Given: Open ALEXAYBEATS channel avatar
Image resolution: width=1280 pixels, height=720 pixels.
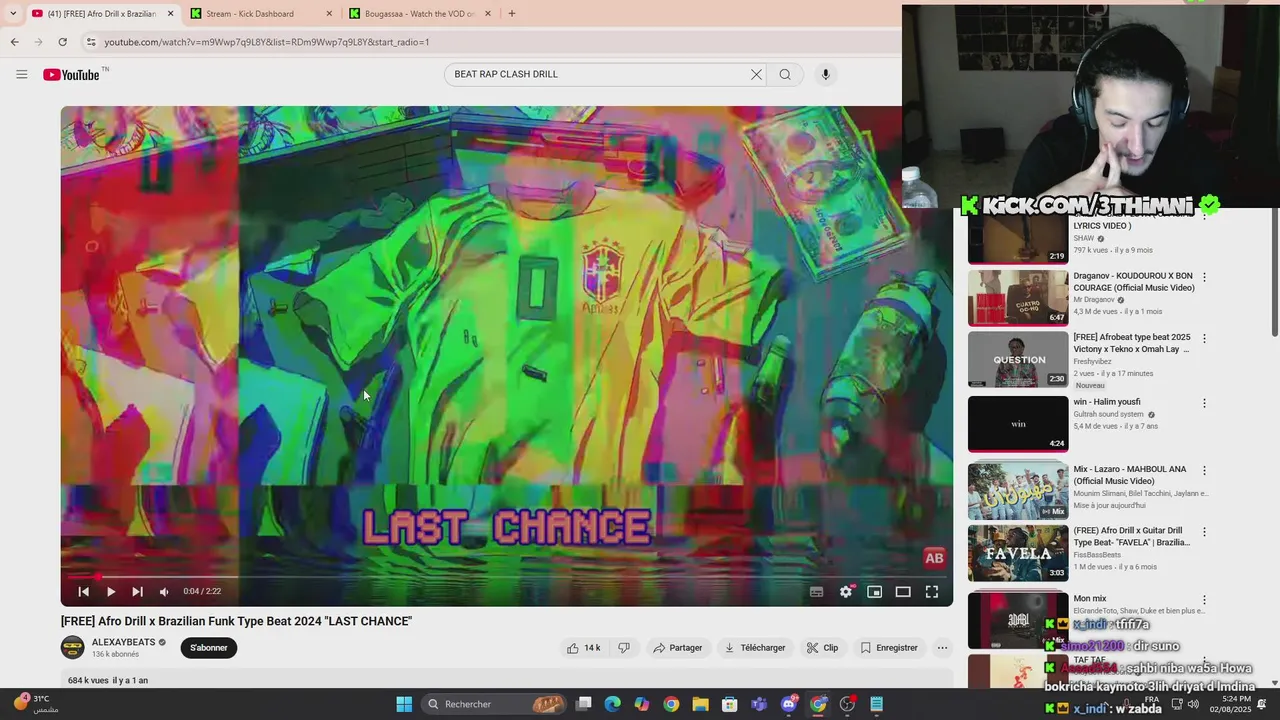Looking at the screenshot, I should tap(73, 647).
